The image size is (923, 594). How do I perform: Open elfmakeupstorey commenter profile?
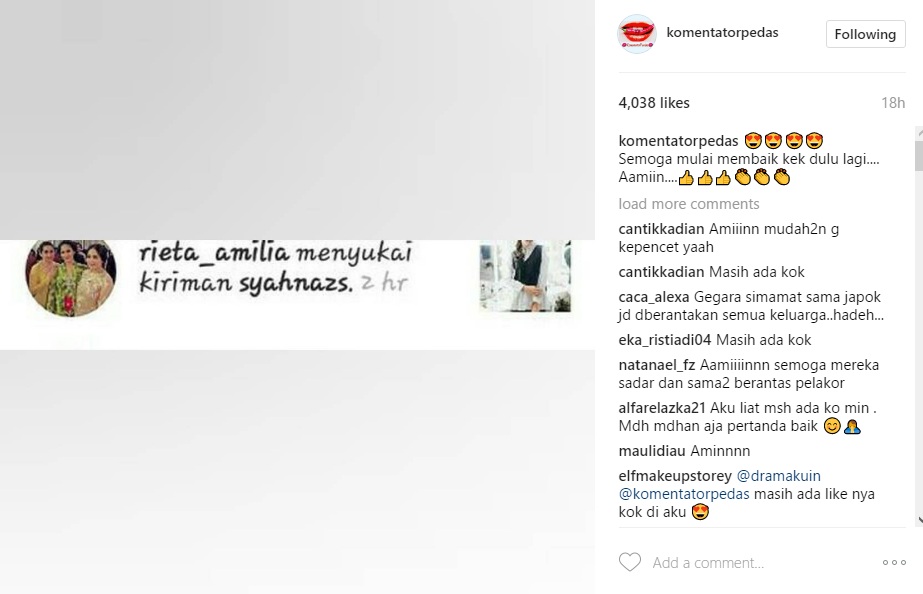(x=675, y=476)
